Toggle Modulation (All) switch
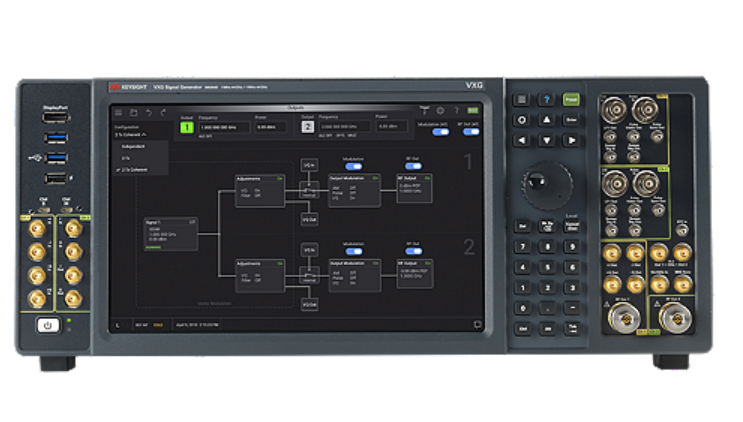Image resolution: width=743 pixels, height=422 pixels. [x=440, y=132]
